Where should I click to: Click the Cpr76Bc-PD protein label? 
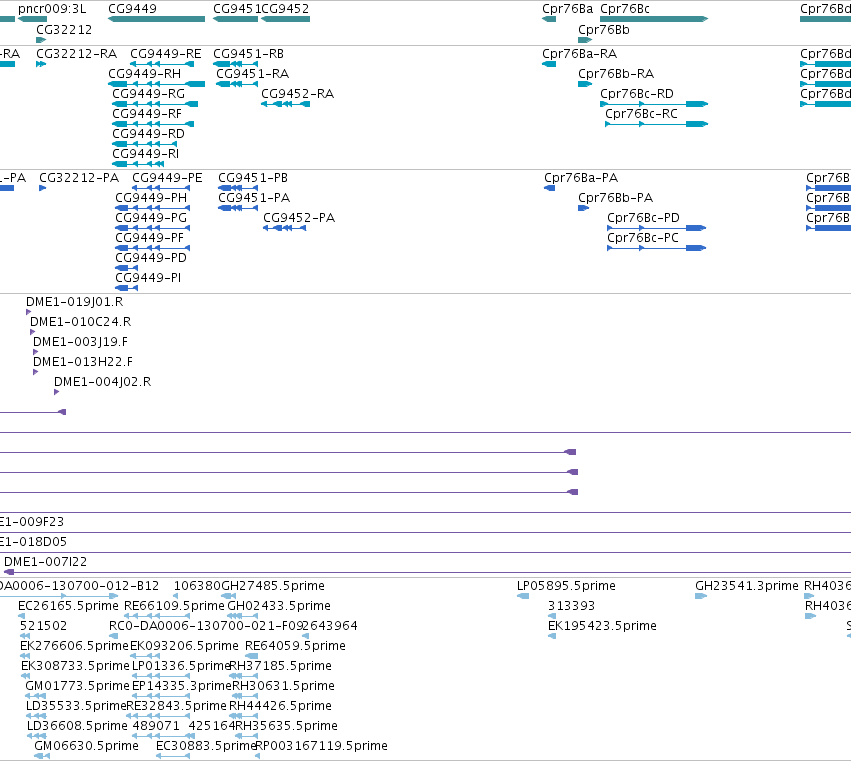click(643, 218)
